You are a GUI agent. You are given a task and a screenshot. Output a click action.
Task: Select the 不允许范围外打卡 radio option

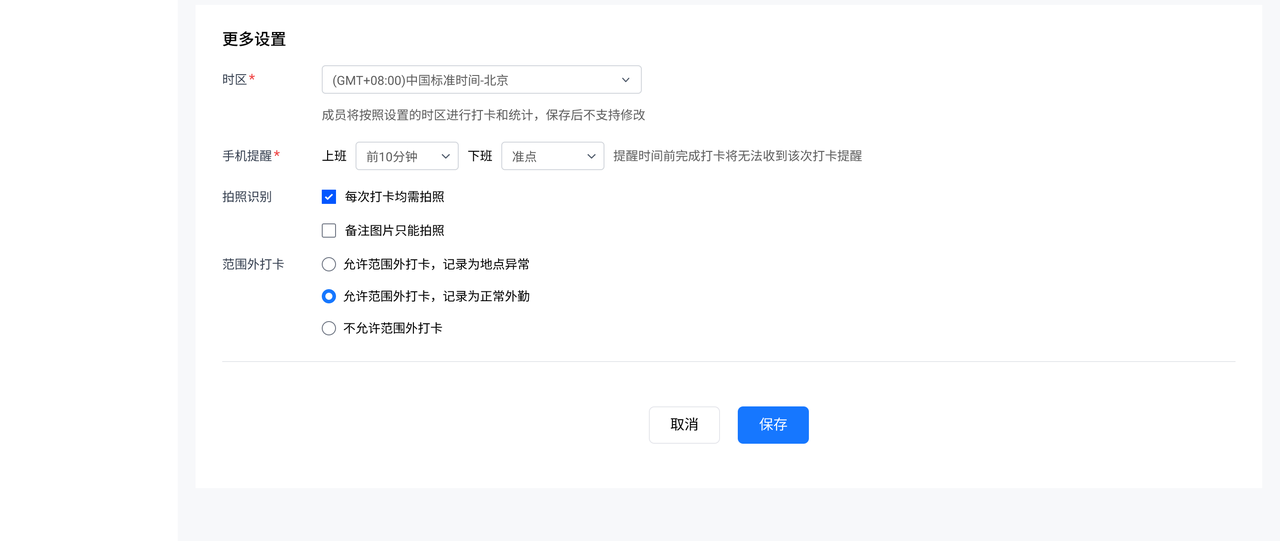329,328
